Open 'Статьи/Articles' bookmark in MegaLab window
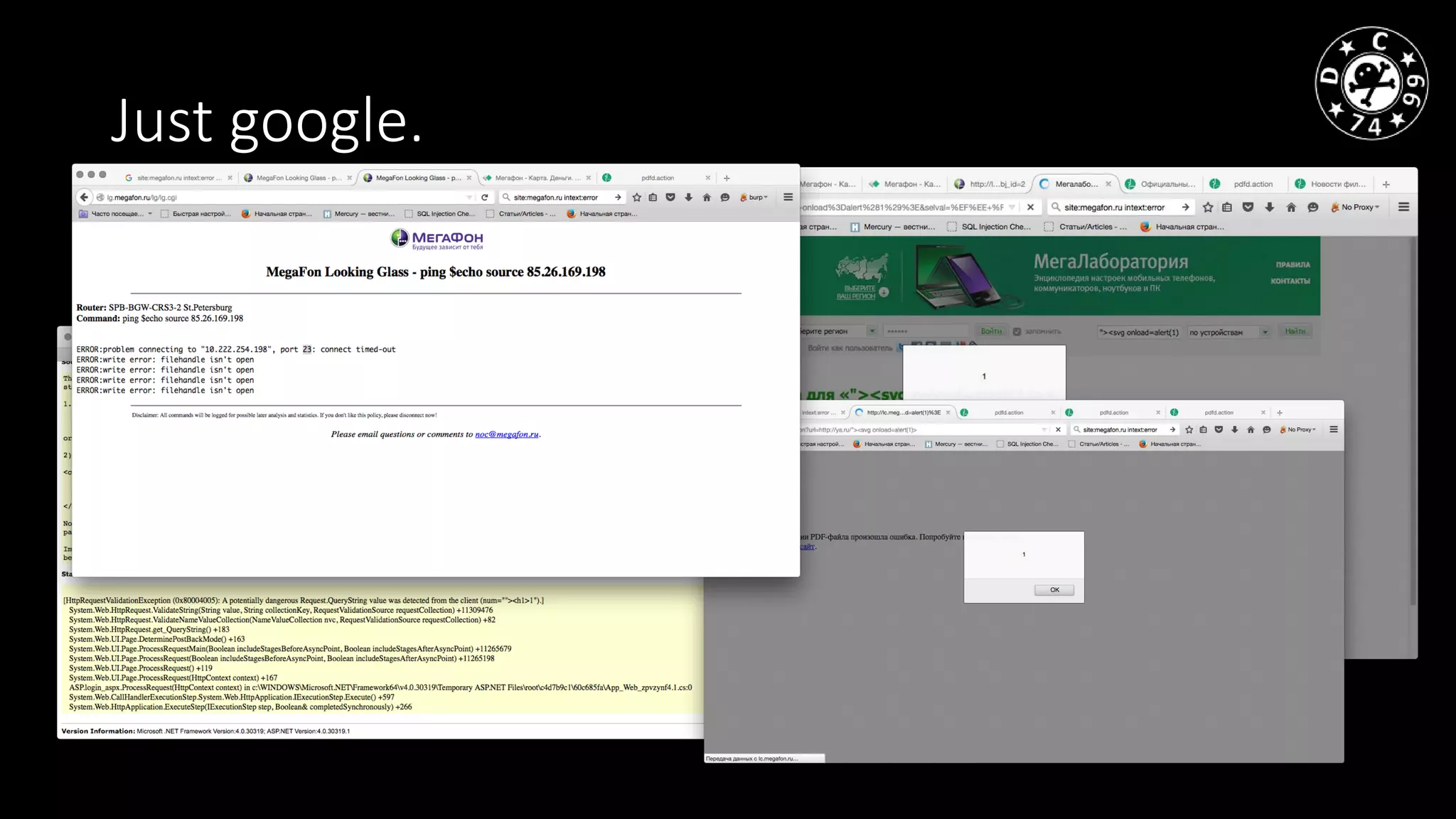This screenshot has width=1456, height=819. (1085, 227)
